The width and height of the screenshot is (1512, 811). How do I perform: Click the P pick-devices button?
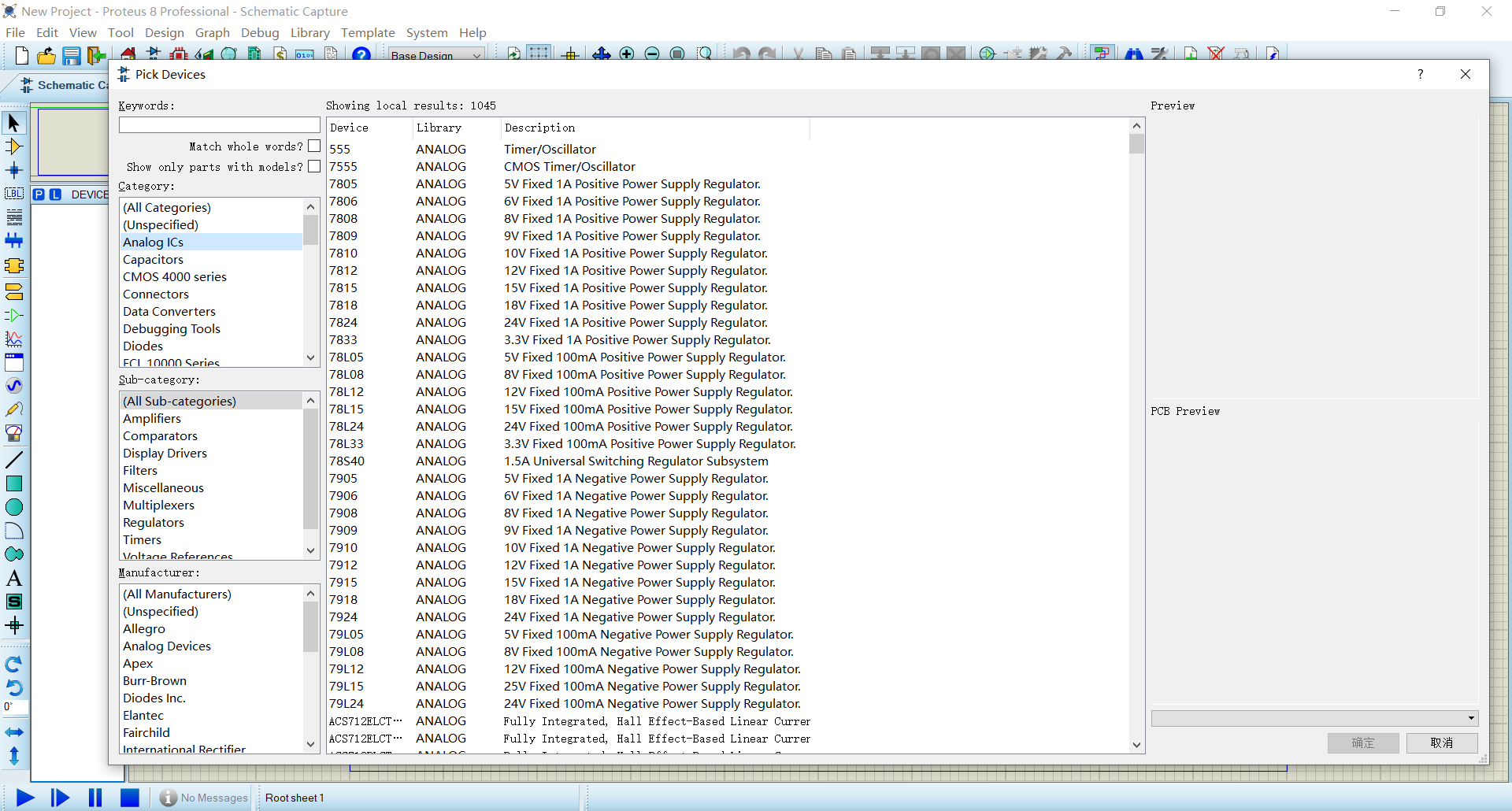pyautogui.click(x=39, y=194)
